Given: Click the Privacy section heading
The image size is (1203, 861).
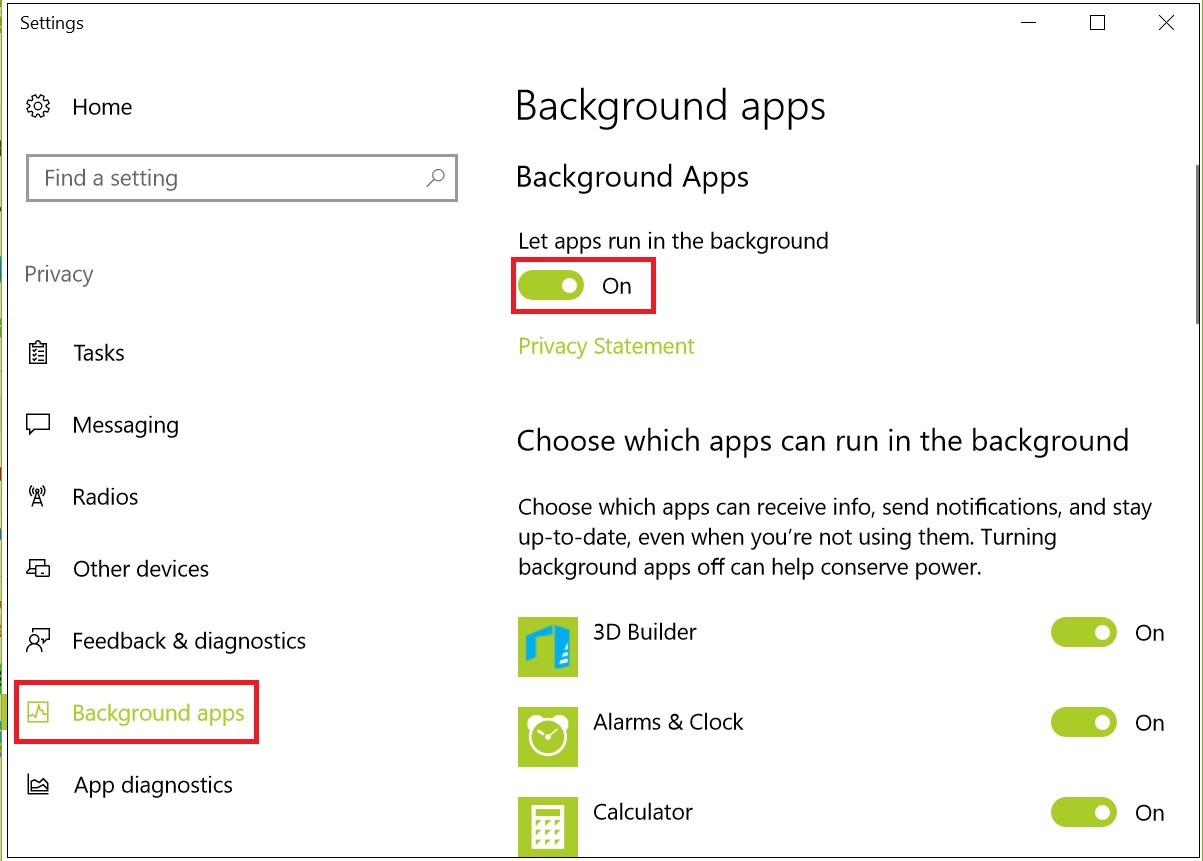Looking at the screenshot, I should (59, 275).
